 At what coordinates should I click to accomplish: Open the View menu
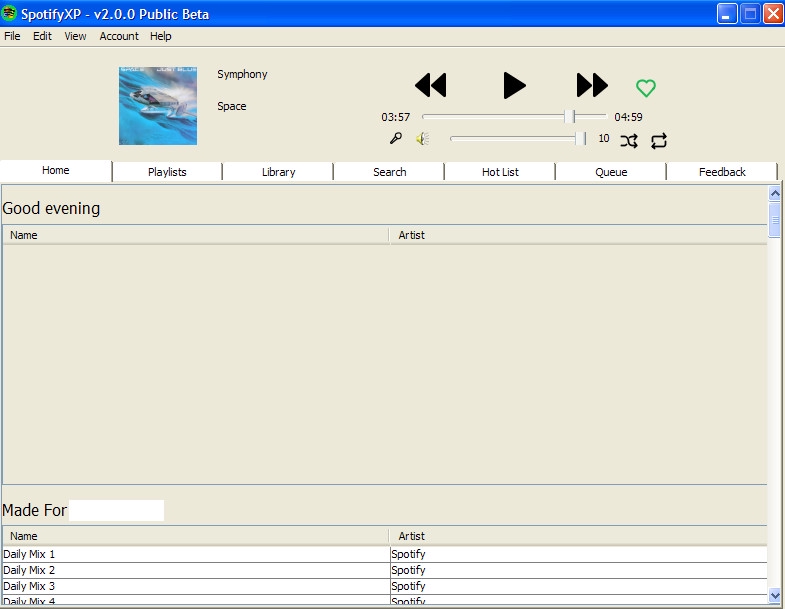coord(76,36)
